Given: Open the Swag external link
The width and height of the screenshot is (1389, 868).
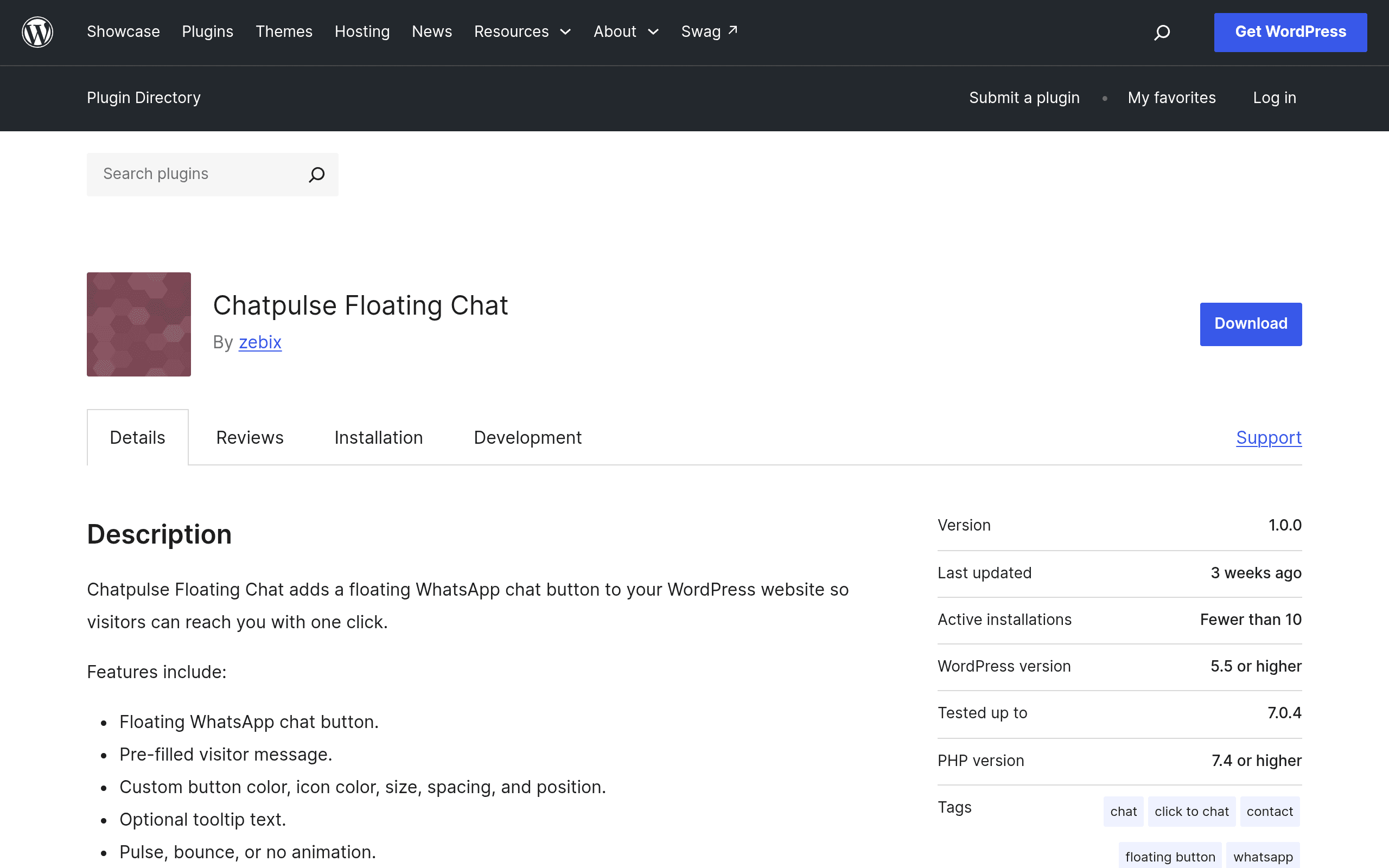Looking at the screenshot, I should coord(710,31).
